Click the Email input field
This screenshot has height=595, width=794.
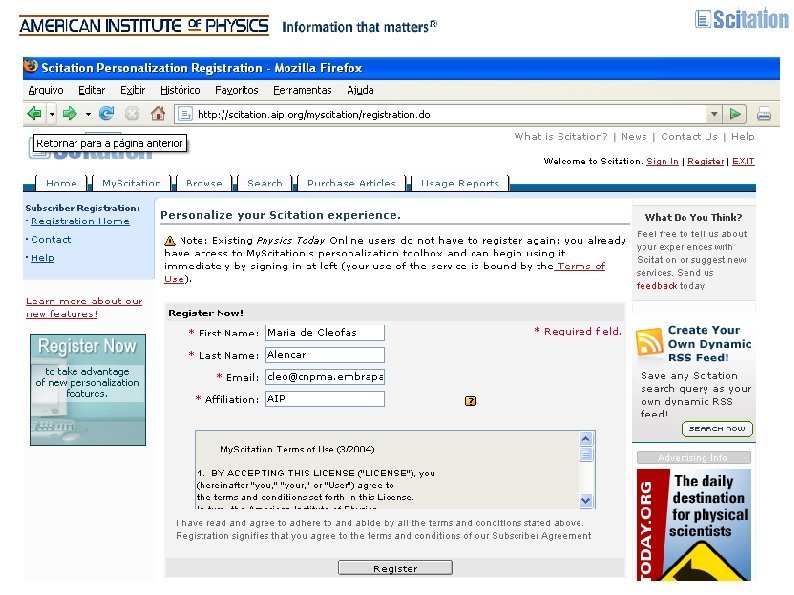point(325,377)
